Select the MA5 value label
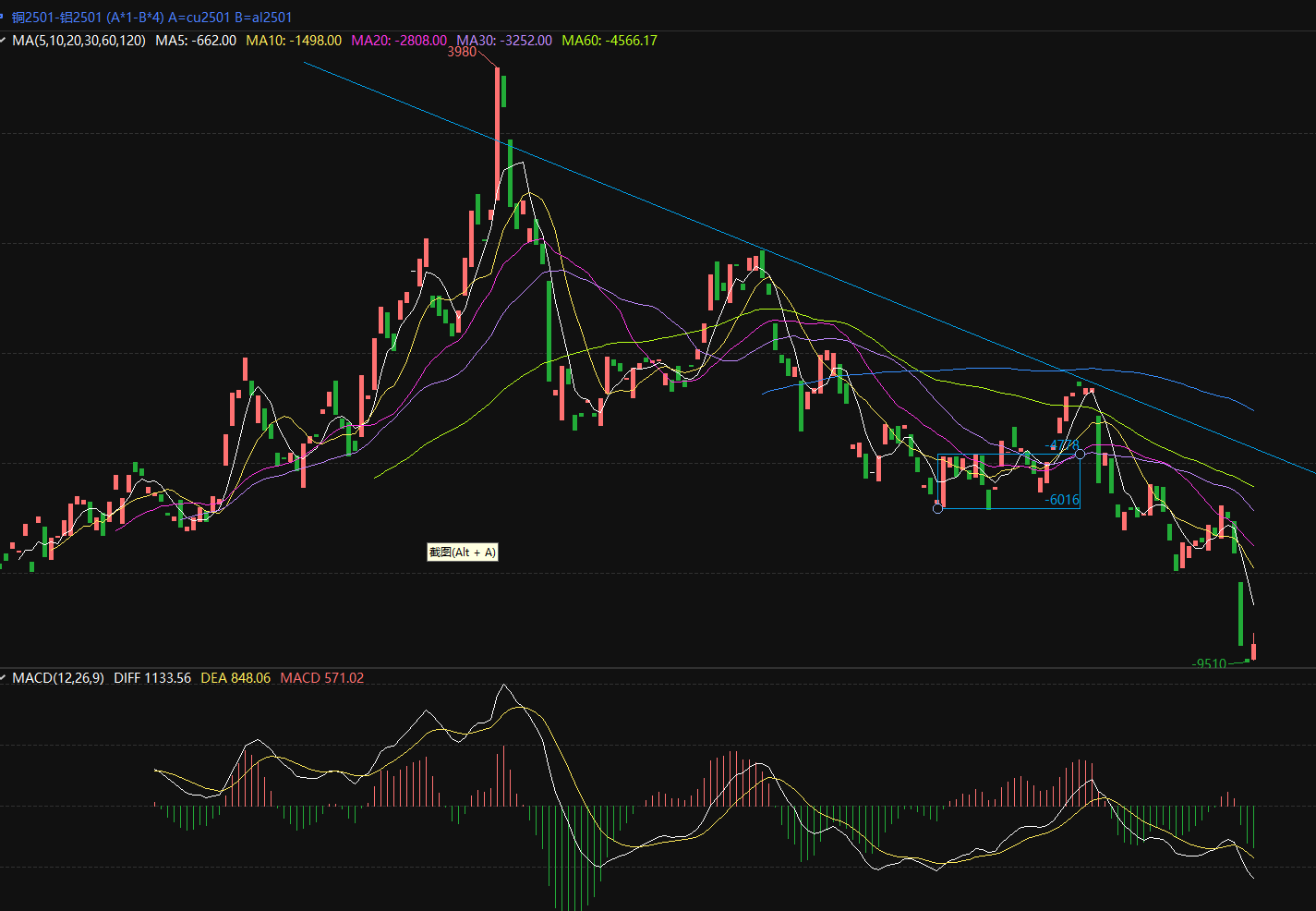The width and height of the screenshot is (1316, 911). click(196, 41)
